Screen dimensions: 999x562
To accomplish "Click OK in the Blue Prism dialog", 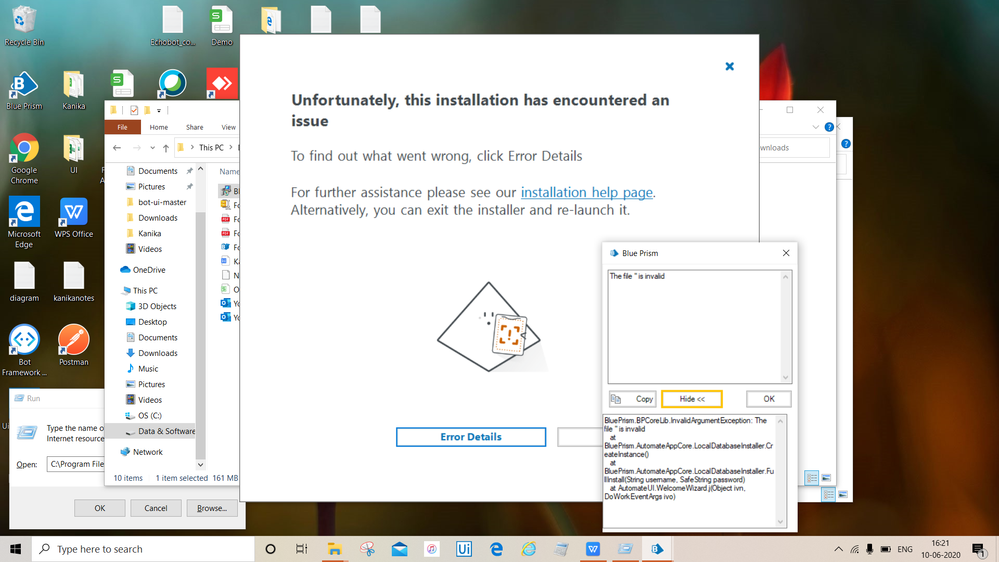I will tap(768, 399).
